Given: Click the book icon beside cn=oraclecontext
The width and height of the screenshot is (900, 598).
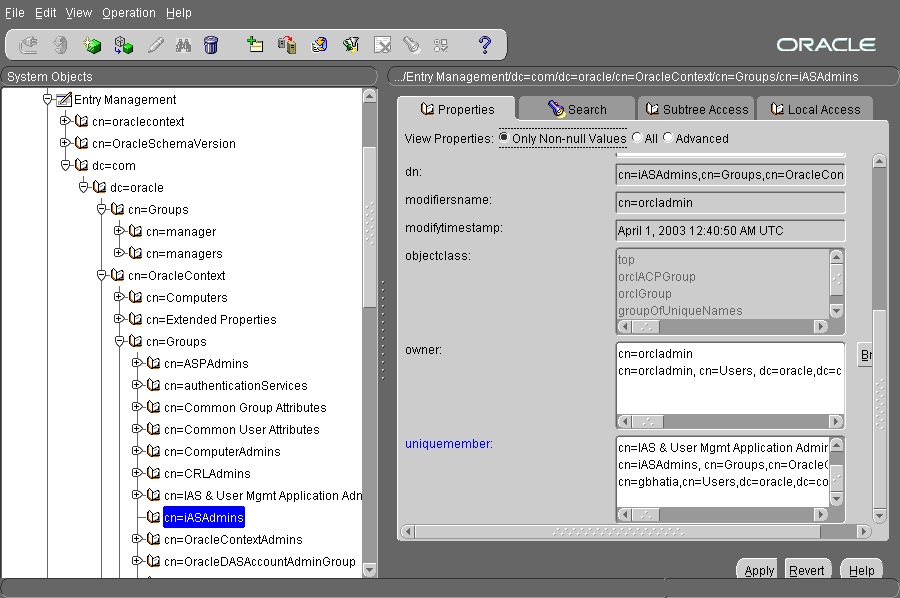Looking at the screenshot, I should coord(82,121).
